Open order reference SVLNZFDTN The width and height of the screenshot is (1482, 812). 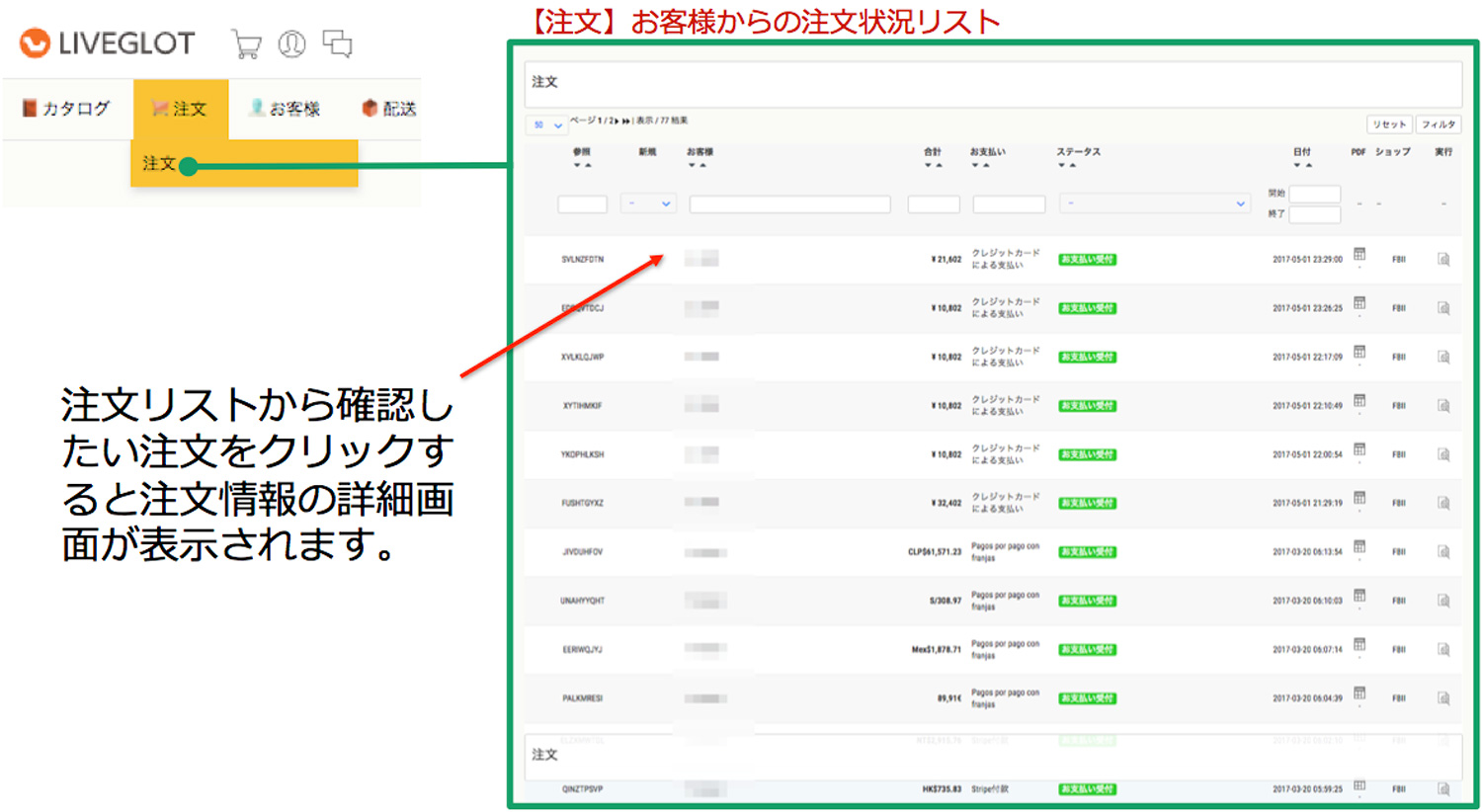tap(583, 260)
